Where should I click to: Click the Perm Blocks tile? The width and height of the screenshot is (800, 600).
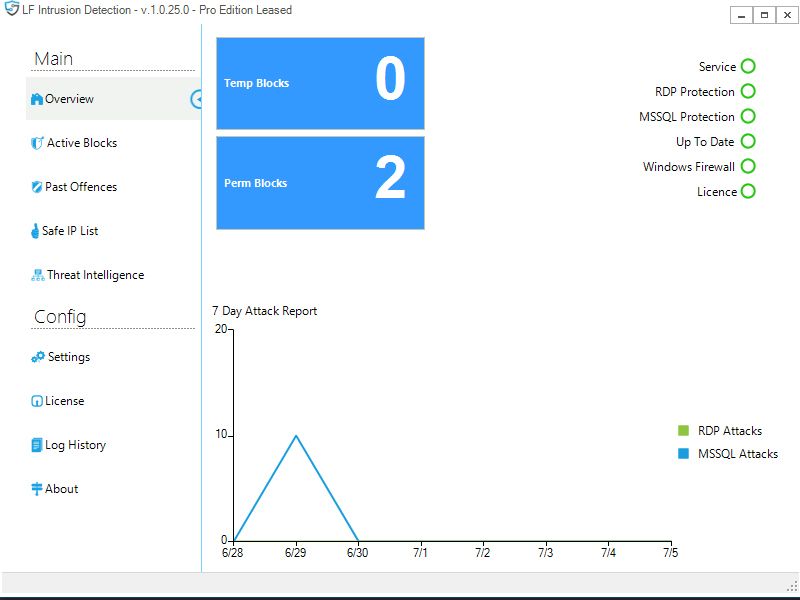coord(320,182)
